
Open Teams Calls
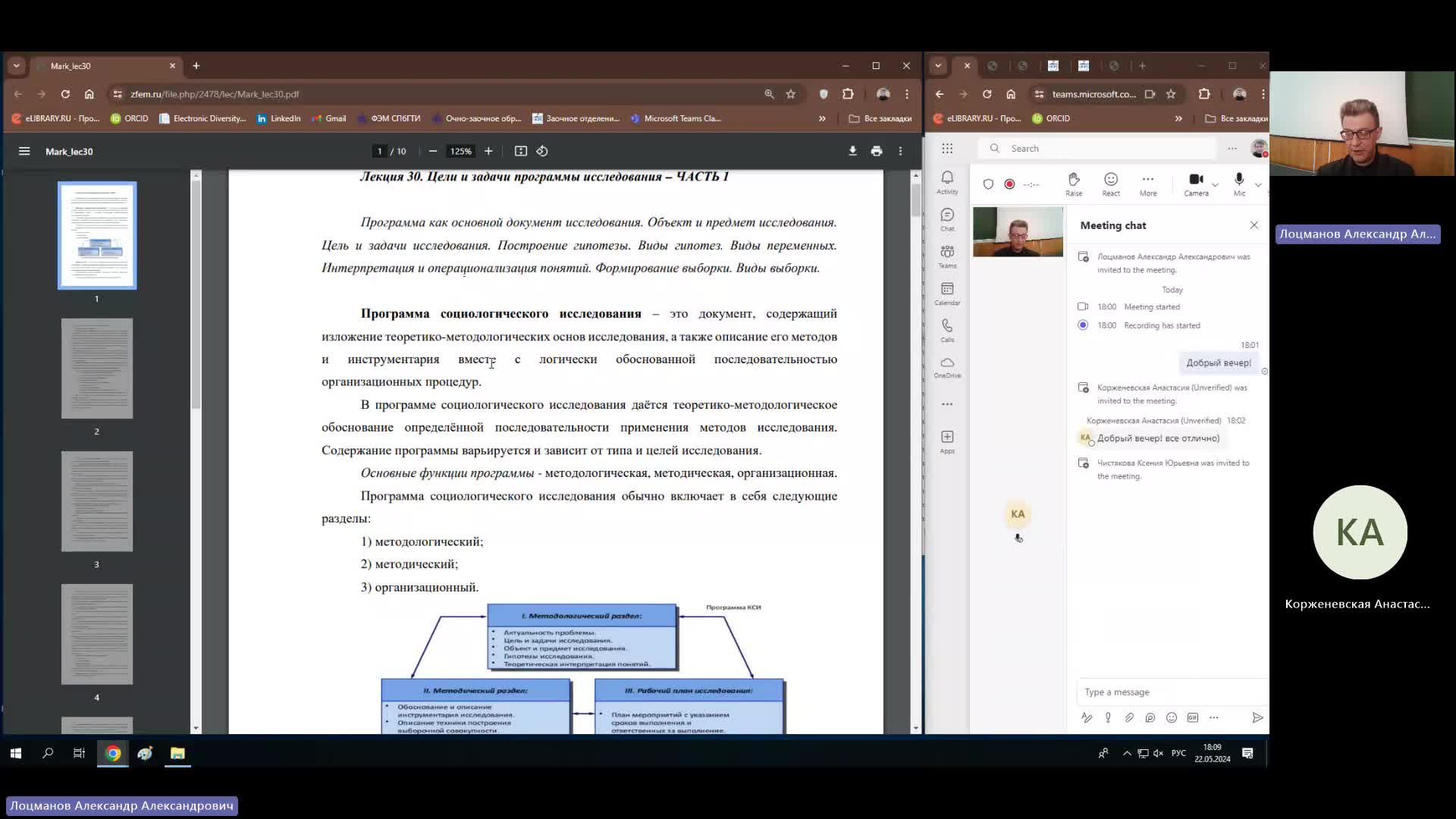click(947, 330)
